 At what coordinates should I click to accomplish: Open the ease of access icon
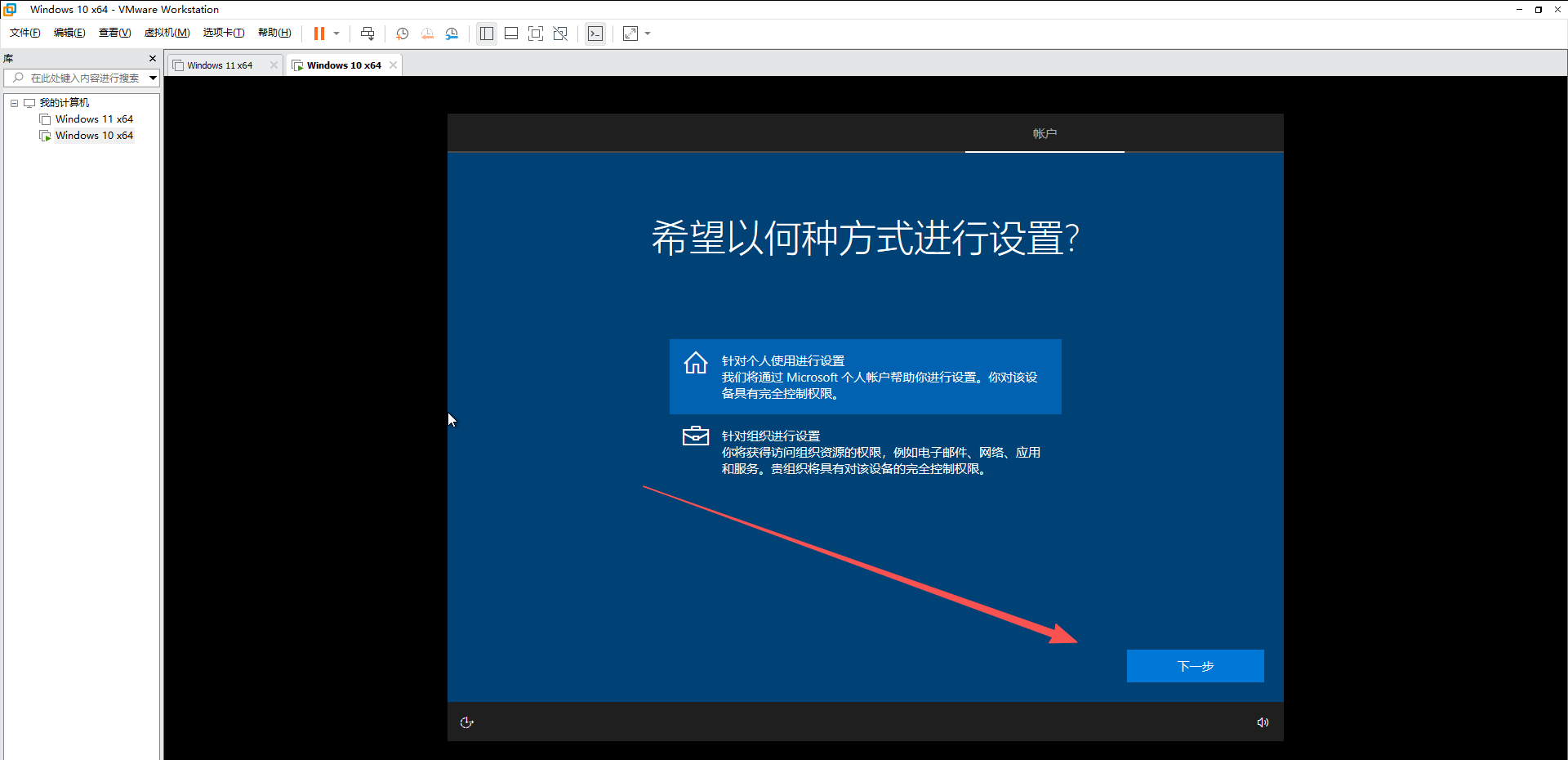pos(467,722)
